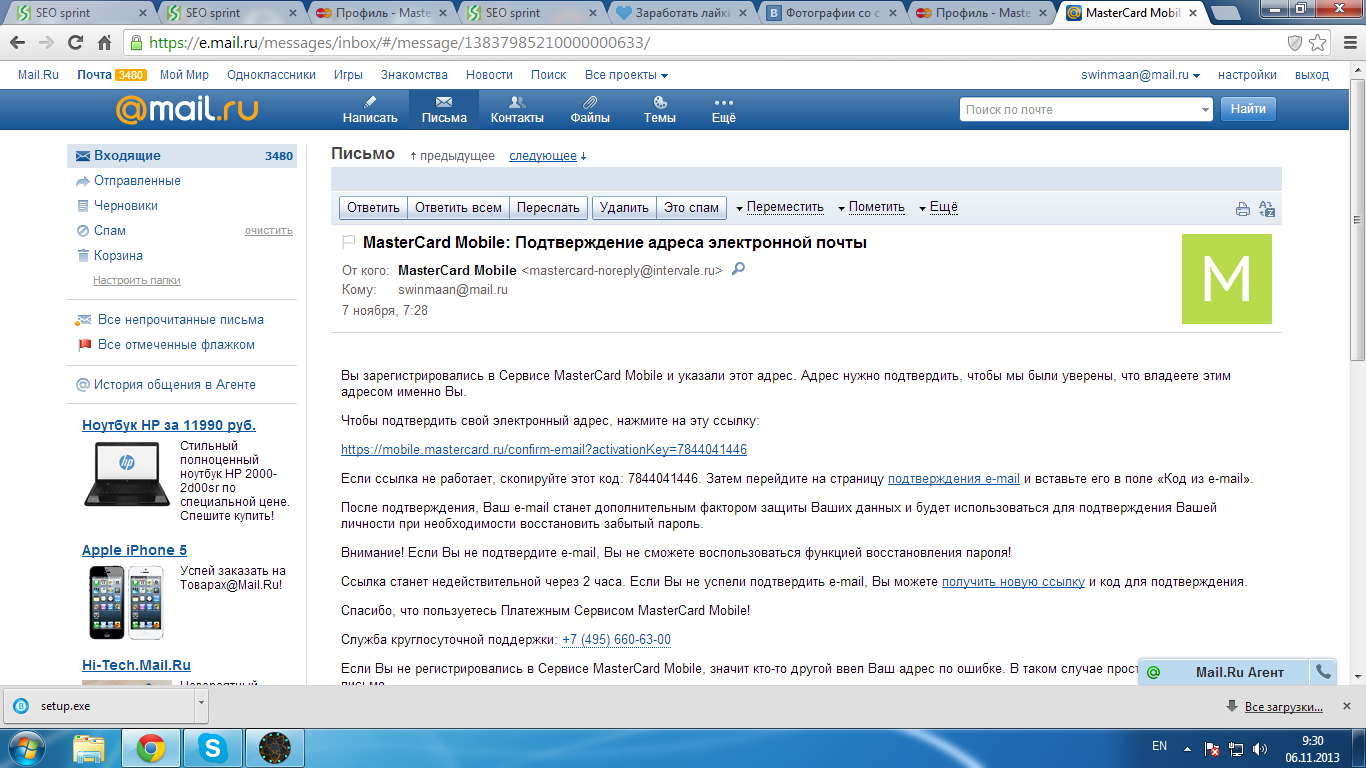Click the translate icon next to print
The image size is (1366, 768).
coord(1267,209)
